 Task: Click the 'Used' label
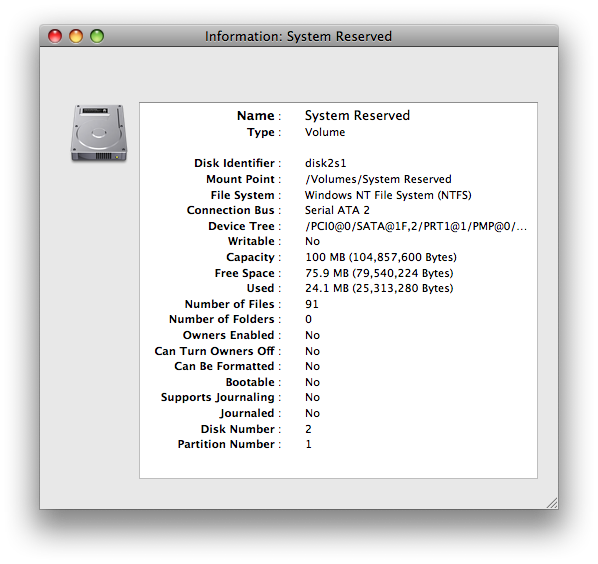(x=260, y=288)
